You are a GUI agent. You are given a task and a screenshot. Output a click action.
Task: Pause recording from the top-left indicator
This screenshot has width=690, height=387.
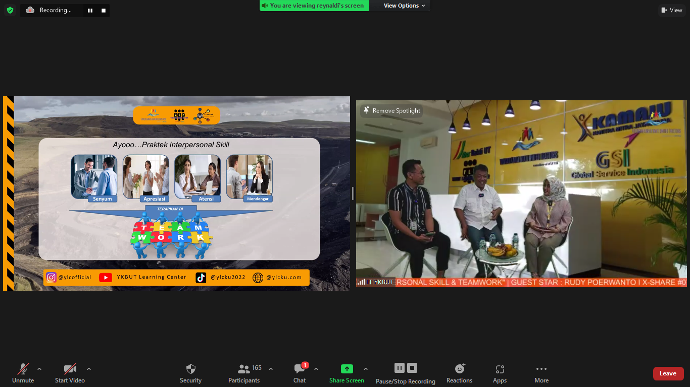click(90, 11)
